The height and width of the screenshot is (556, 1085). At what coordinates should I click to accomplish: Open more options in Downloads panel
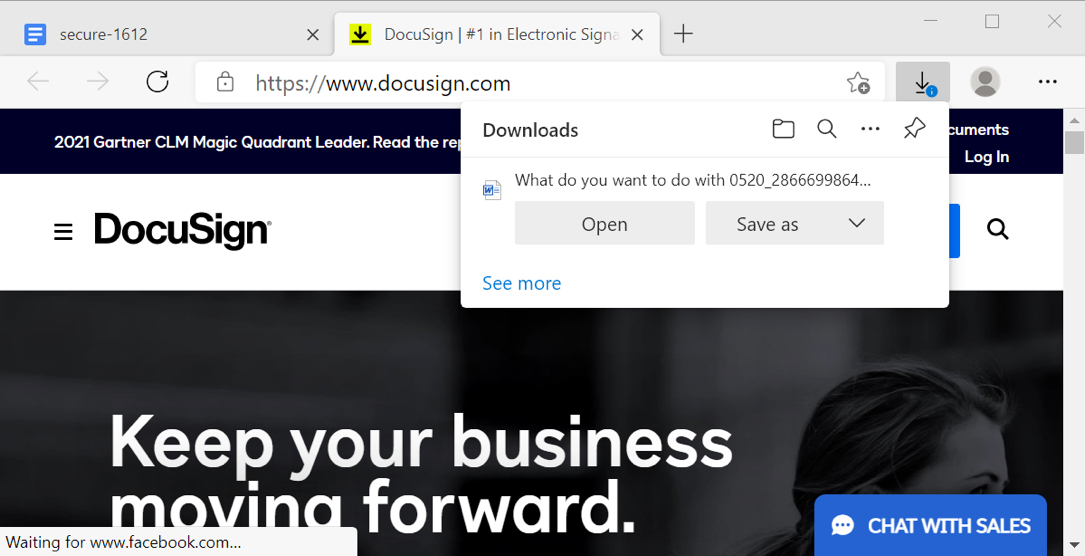(870, 129)
